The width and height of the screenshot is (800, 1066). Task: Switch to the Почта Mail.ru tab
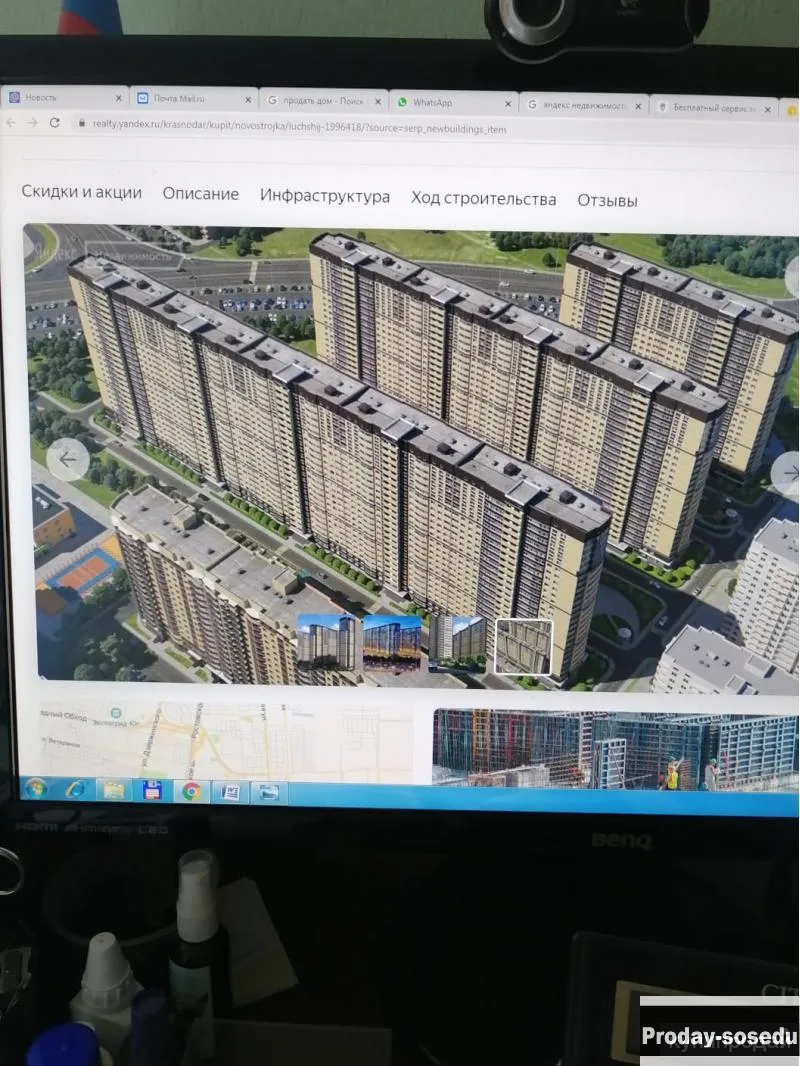[x=194, y=99]
